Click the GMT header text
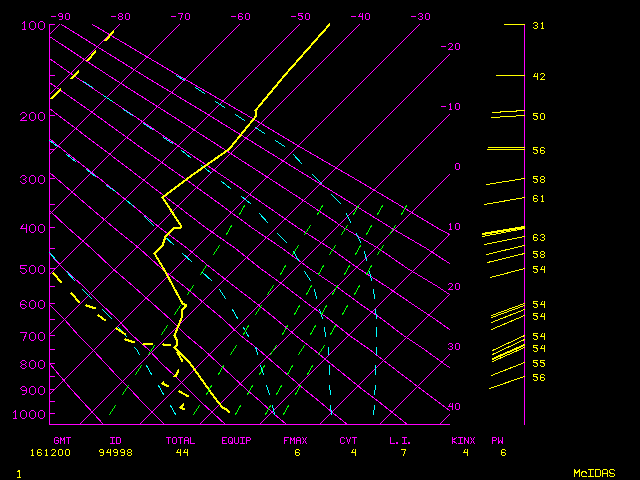This screenshot has height=480, width=640. click(62, 440)
